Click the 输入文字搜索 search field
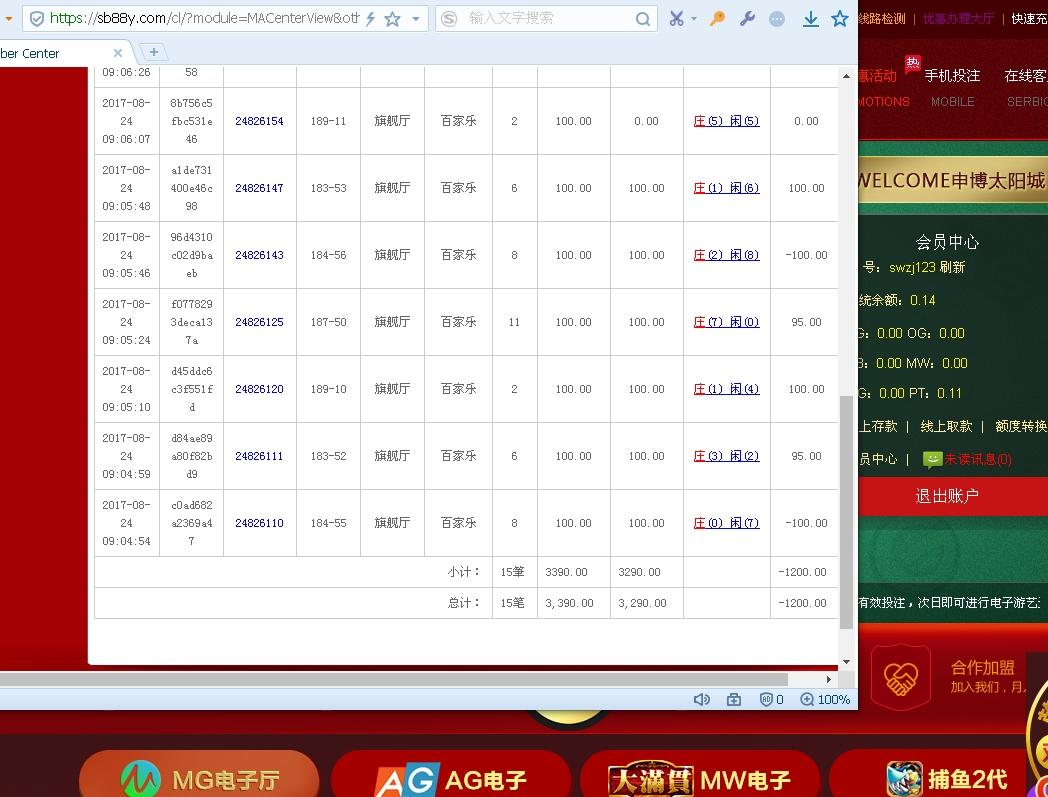The height and width of the screenshot is (797, 1048). (x=540, y=17)
